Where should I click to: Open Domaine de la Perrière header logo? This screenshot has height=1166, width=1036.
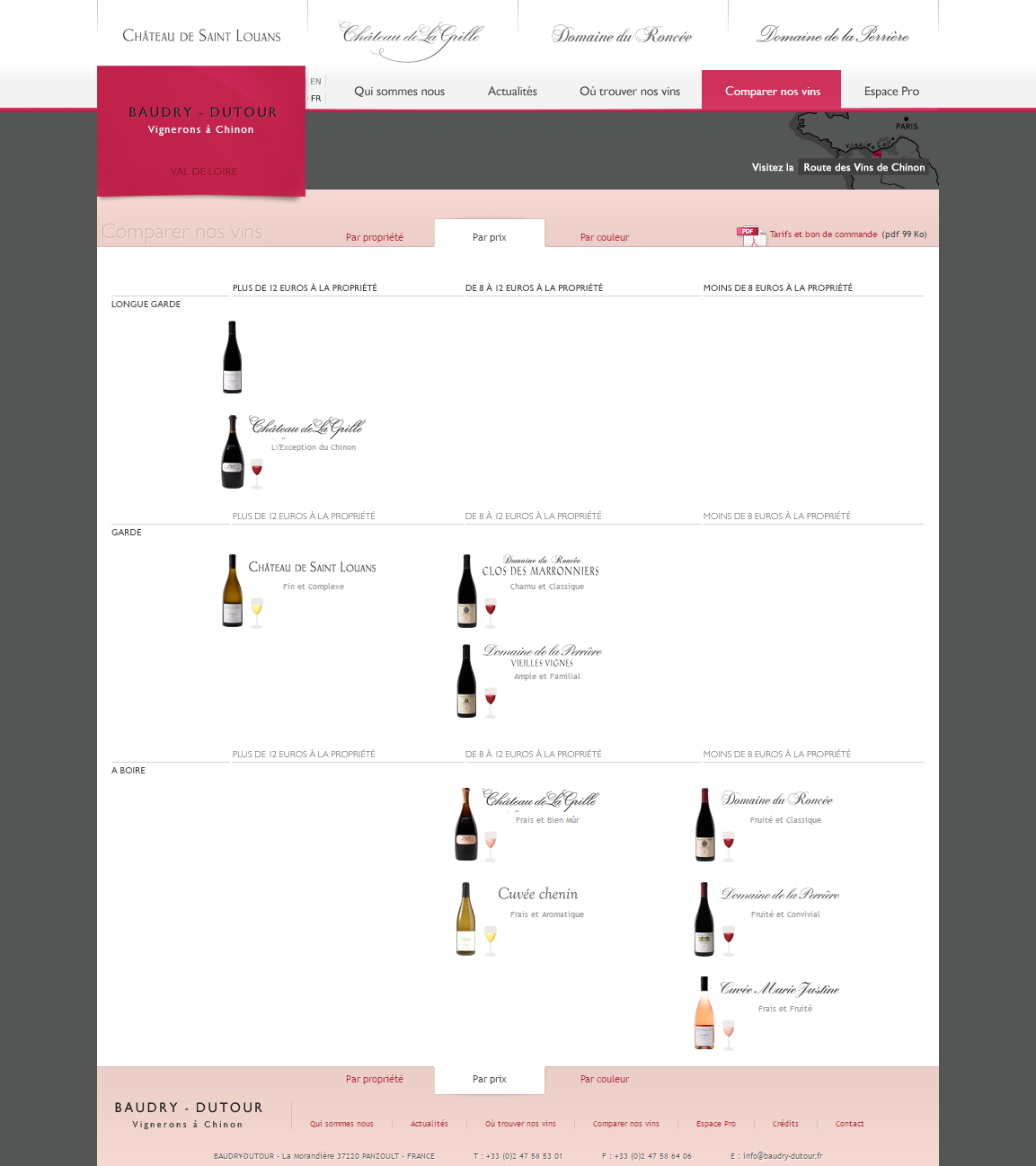tap(833, 35)
